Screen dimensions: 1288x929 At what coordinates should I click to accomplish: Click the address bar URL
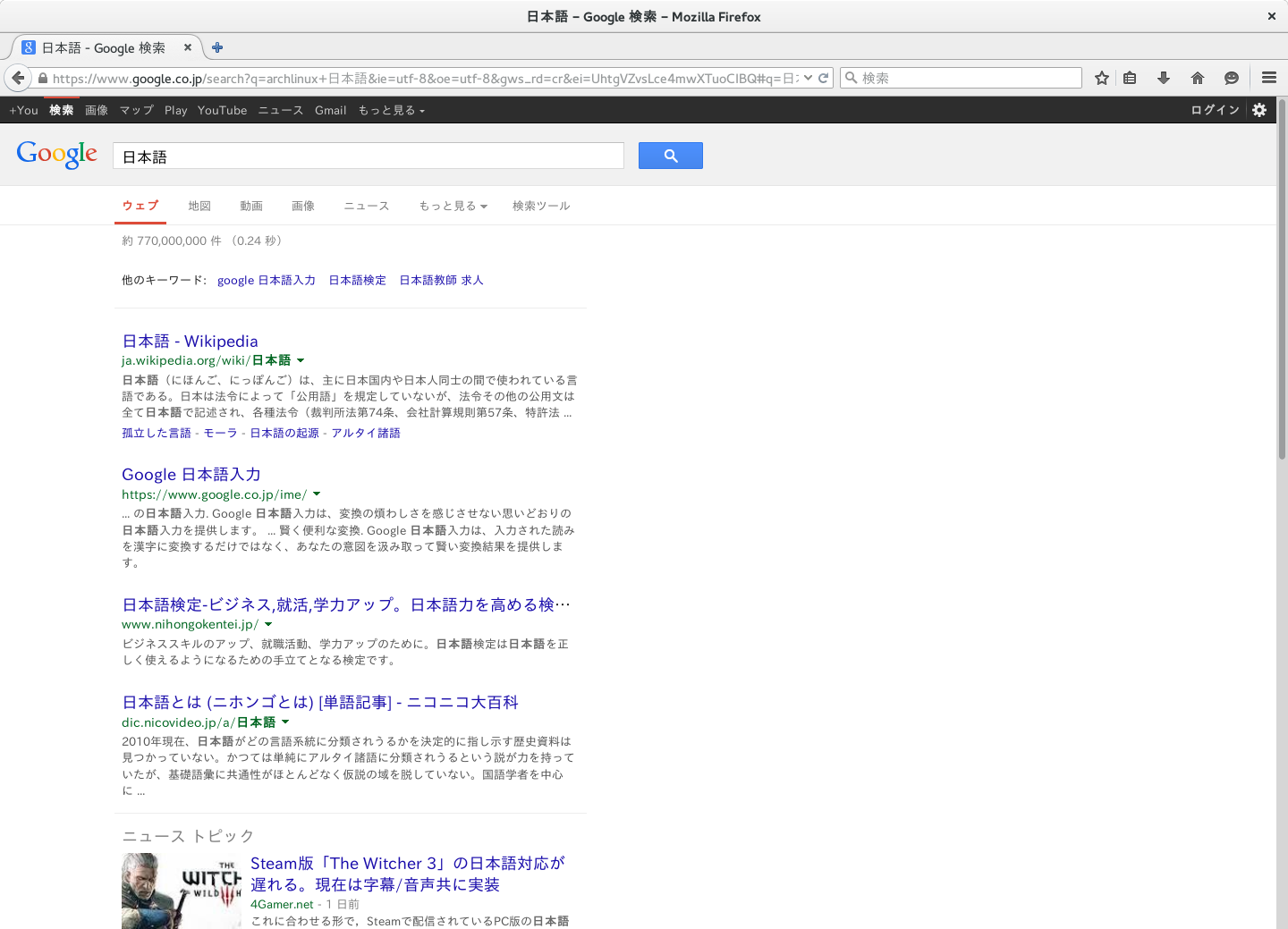click(424, 79)
